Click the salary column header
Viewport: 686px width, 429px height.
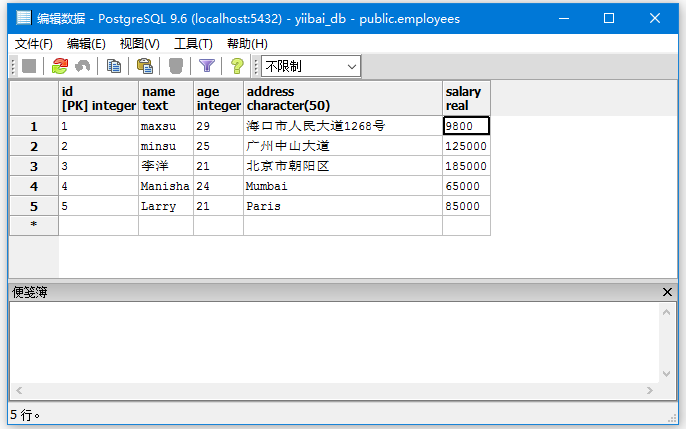[x=466, y=98]
